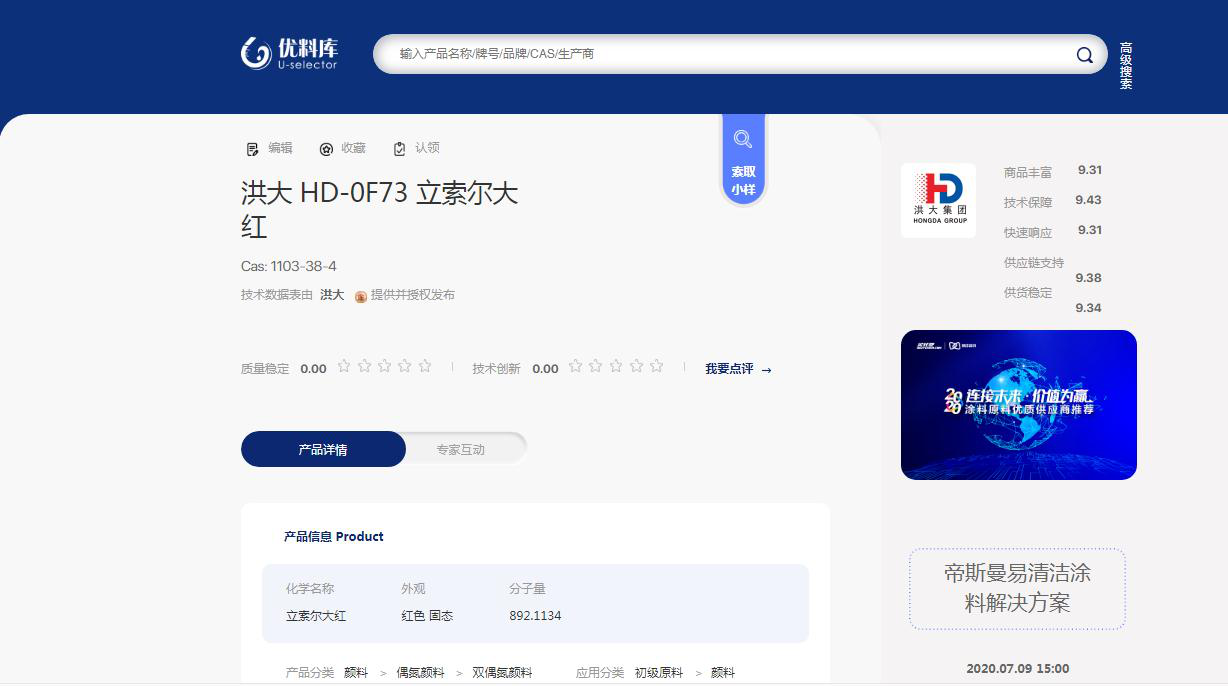Rate 技术创新 with the fifth star
Image resolution: width=1228 pixels, height=686 pixels.
click(656, 366)
